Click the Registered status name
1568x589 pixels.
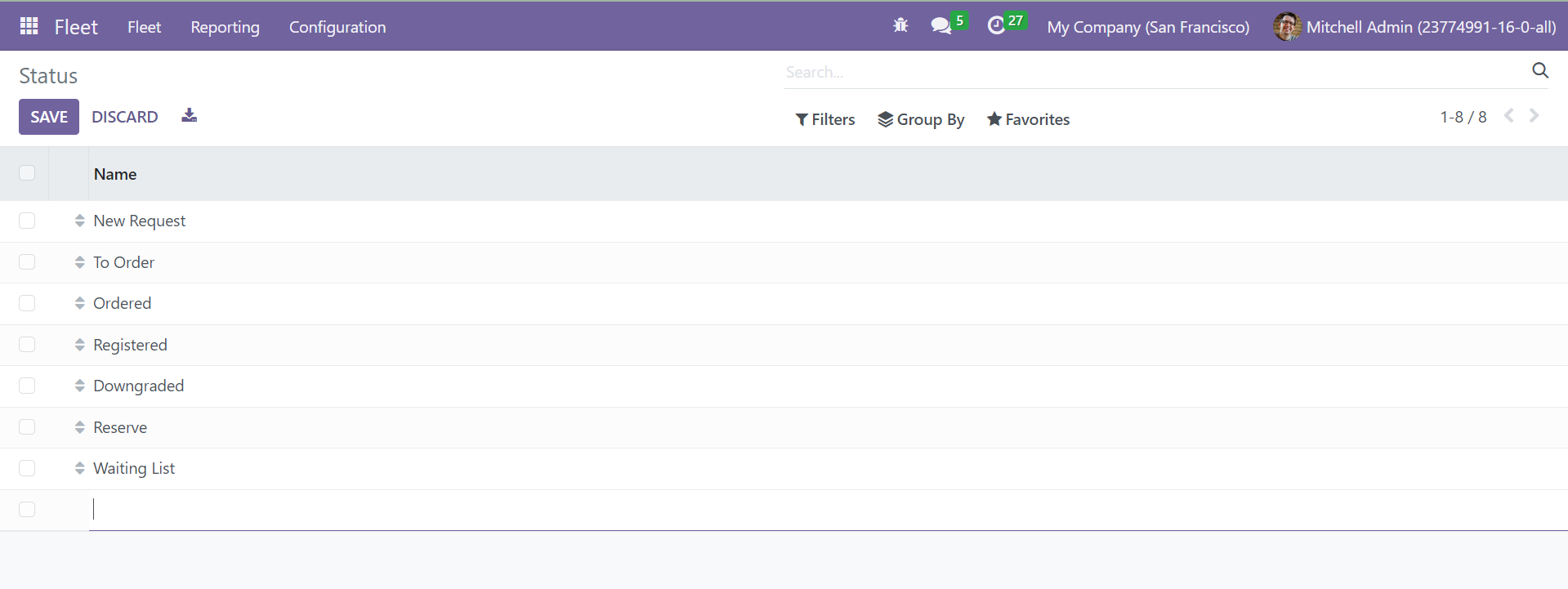[130, 345]
